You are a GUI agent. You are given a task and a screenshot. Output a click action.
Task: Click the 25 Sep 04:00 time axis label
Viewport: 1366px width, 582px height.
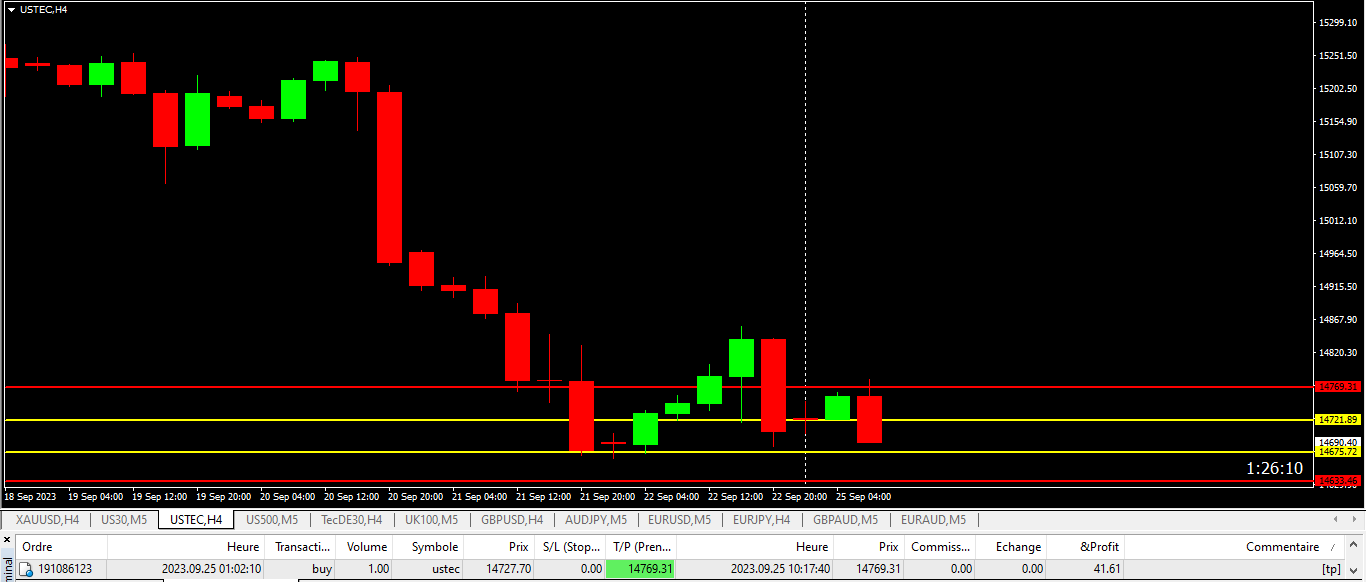(861, 496)
